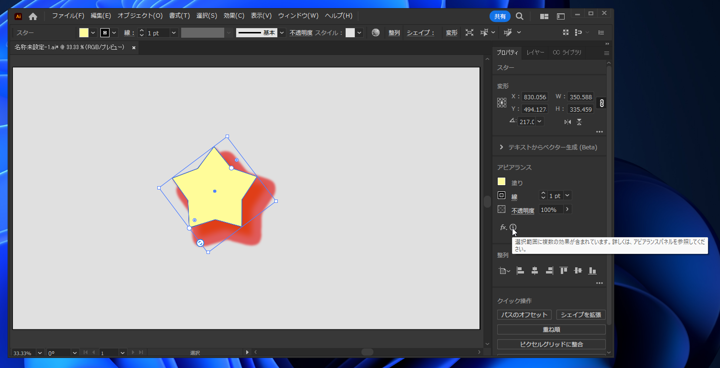Click the first-artboard navigation arrow
Screen dimensions: 720x368
click(x=85, y=352)
